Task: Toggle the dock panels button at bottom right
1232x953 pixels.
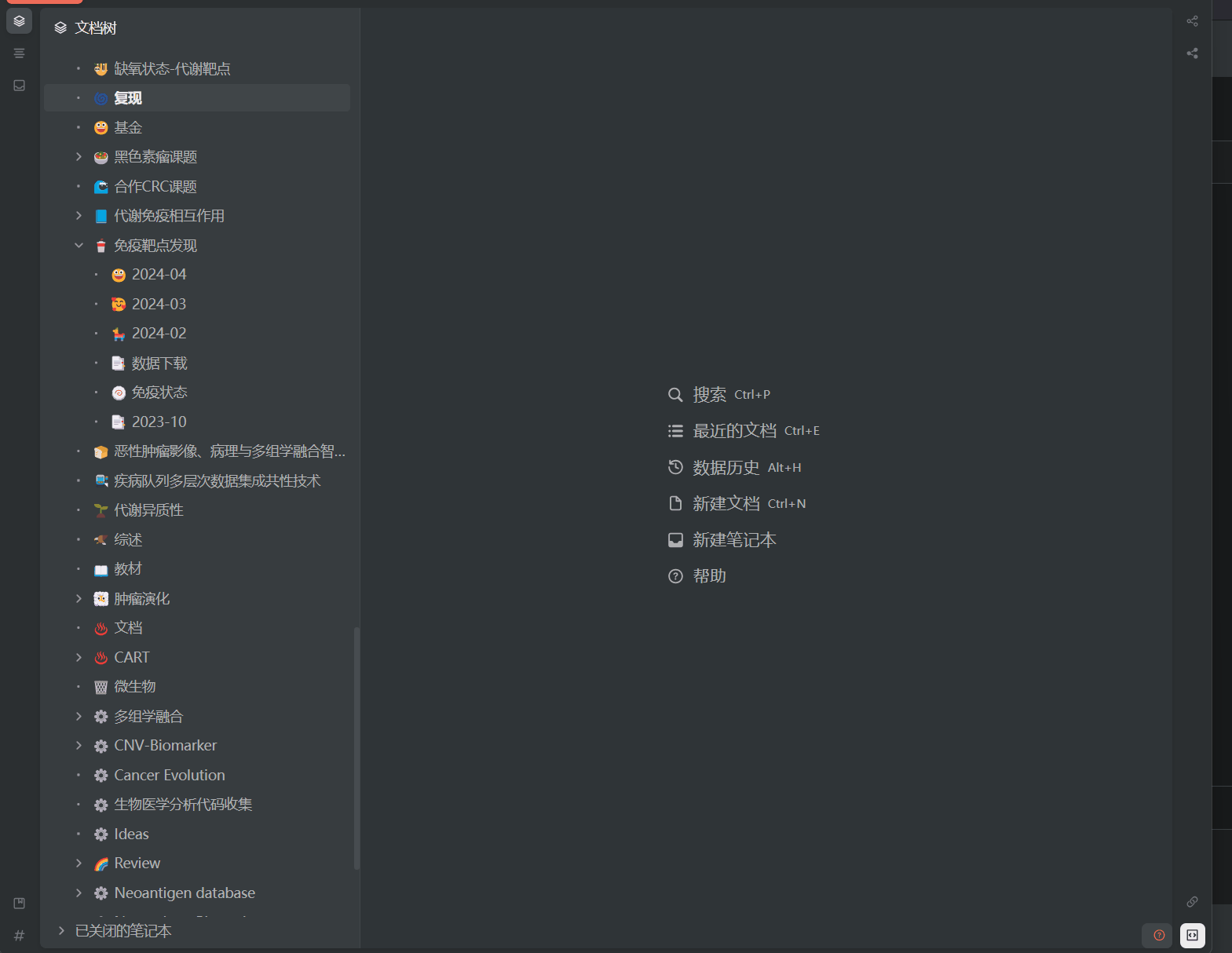Action: (1192, 935)
